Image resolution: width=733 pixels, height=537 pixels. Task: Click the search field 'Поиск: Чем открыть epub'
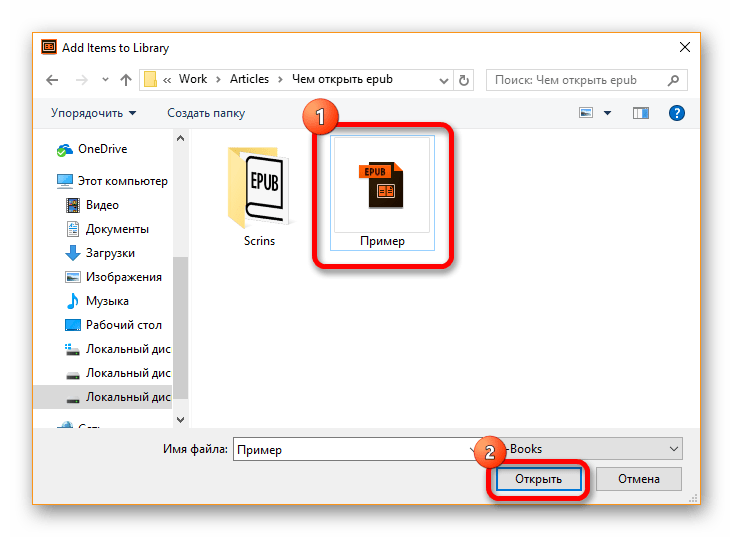point(587,80)
